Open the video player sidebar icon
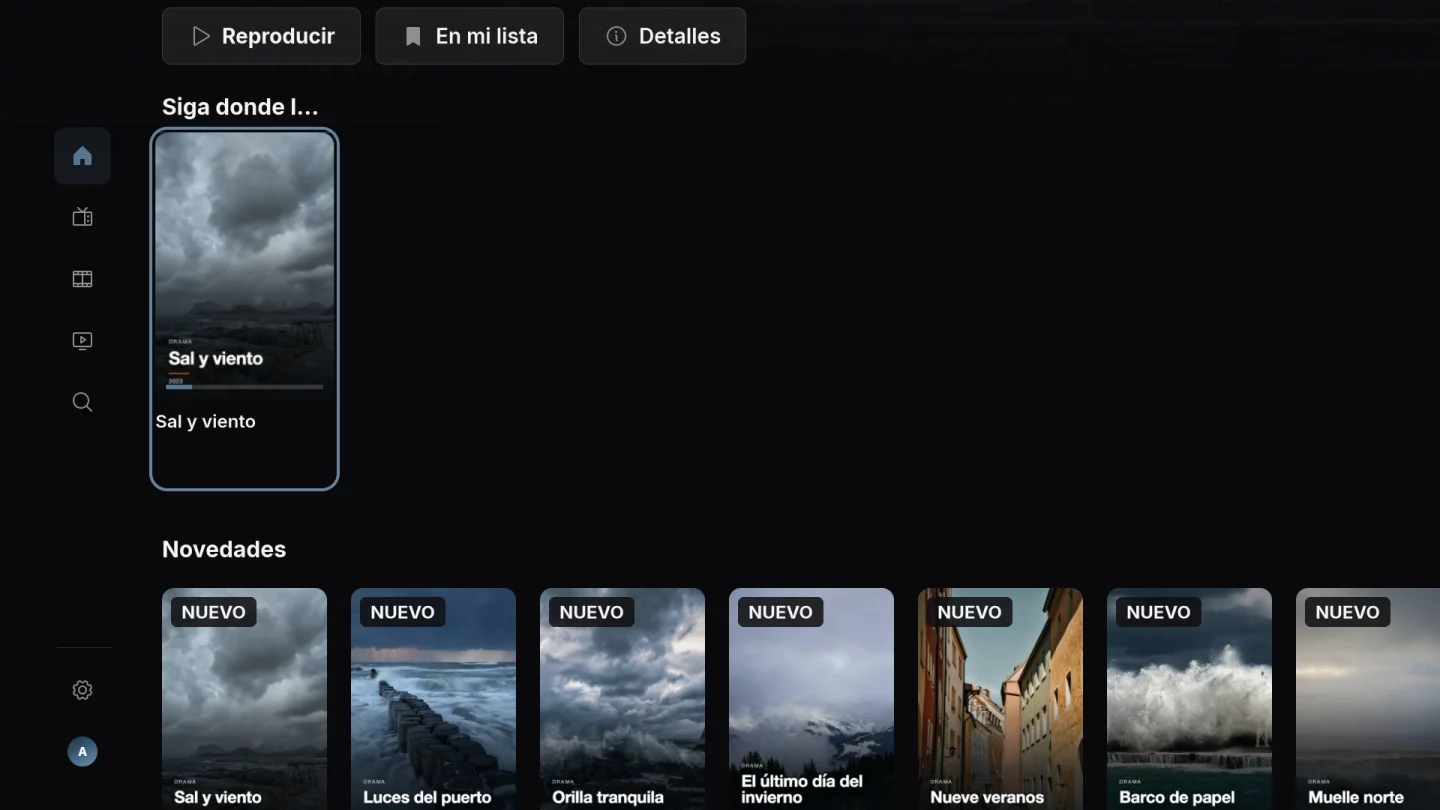The height and width of the screenshot is (810, 1440). click(82, 341)
